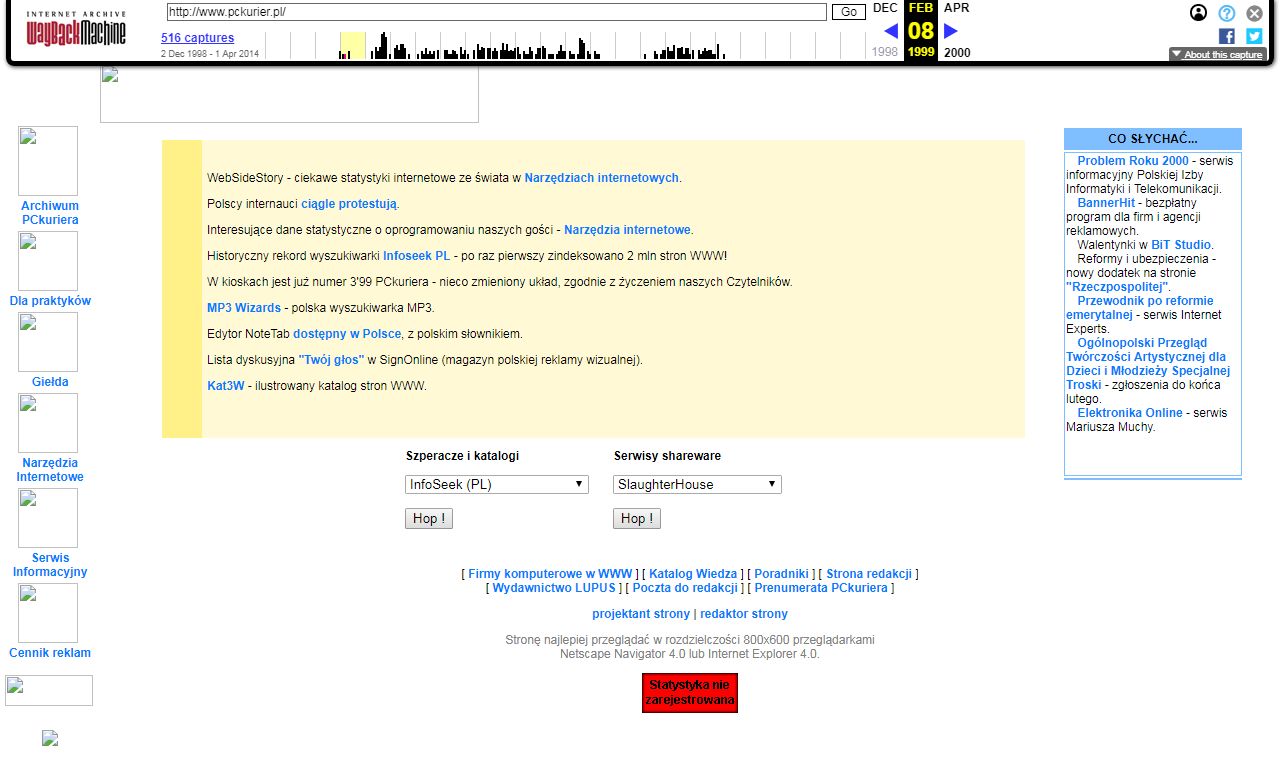Viewport: 1280px width, 768px height.
Task: Open Archiwum PCkuriera sidebar link
Action: point(50,213)
